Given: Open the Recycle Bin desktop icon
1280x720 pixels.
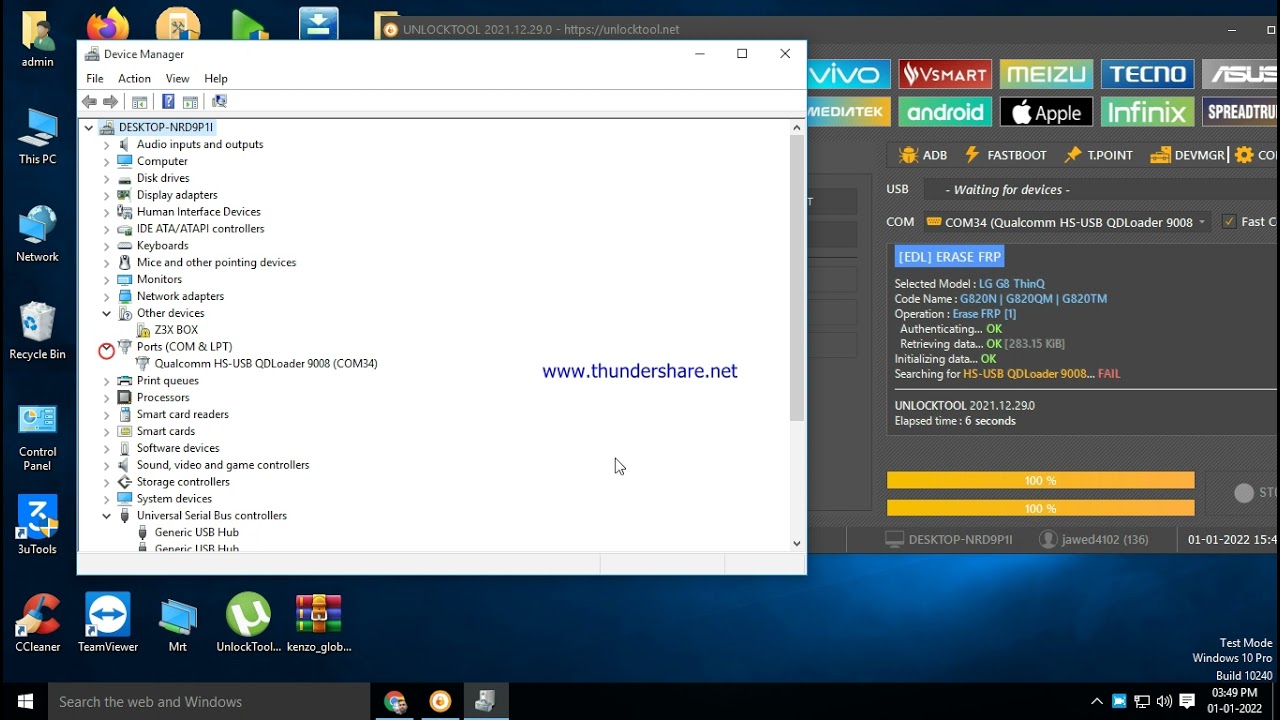Looking at the screenshot, I should pyautogui.click(x=38, y=331).
